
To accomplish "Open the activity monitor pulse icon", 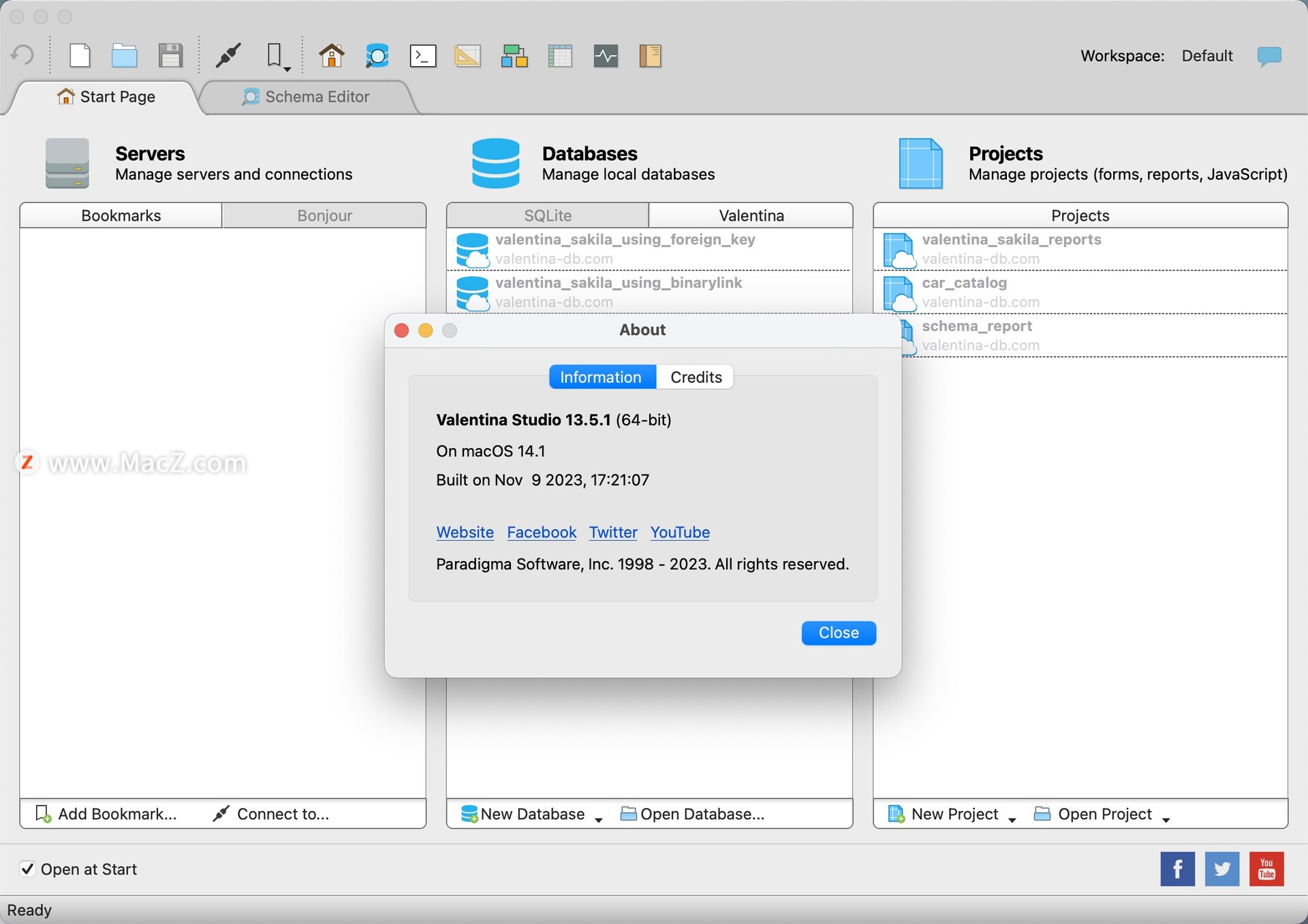I will coord(605,55).
